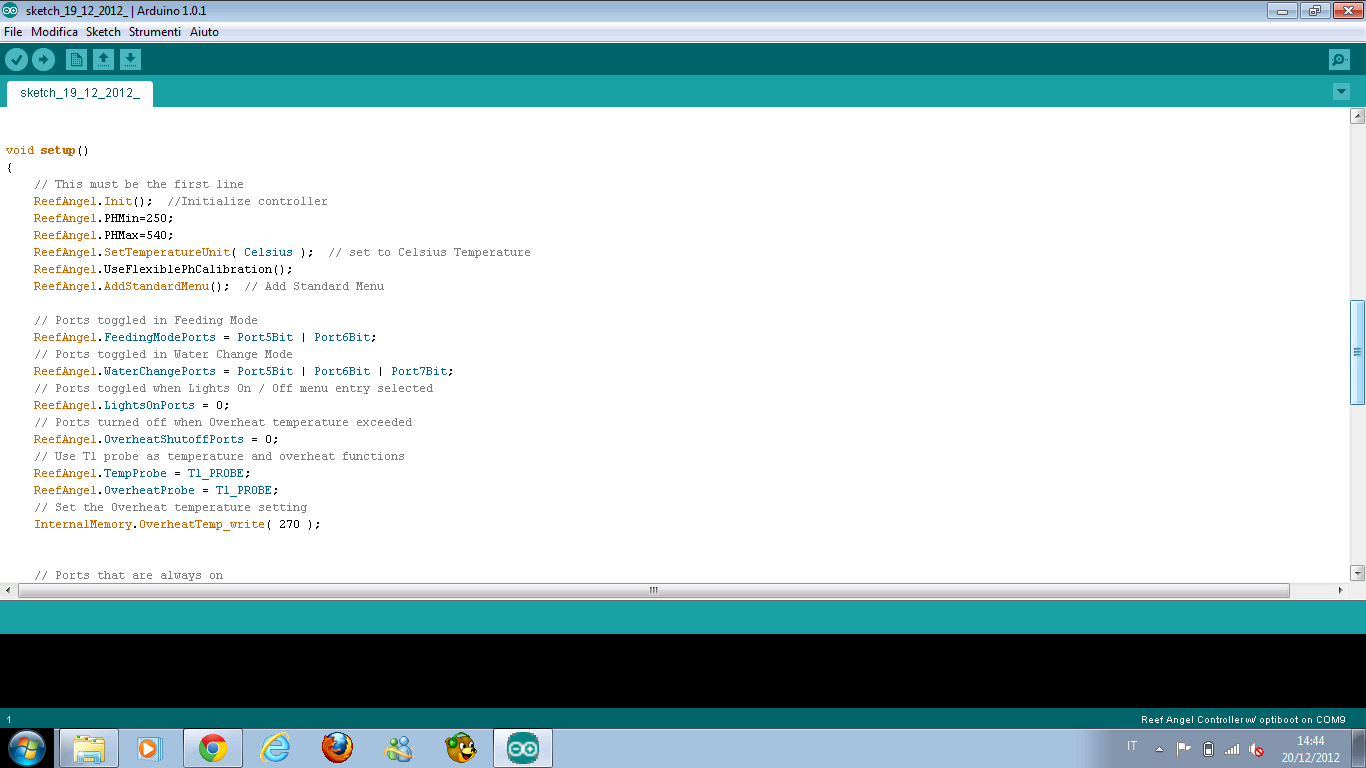The image size is (1366, 768).
Task: Click the vertical scrollbar thumb in editor
Action: pyautogui.click(x=1357, y=352)
